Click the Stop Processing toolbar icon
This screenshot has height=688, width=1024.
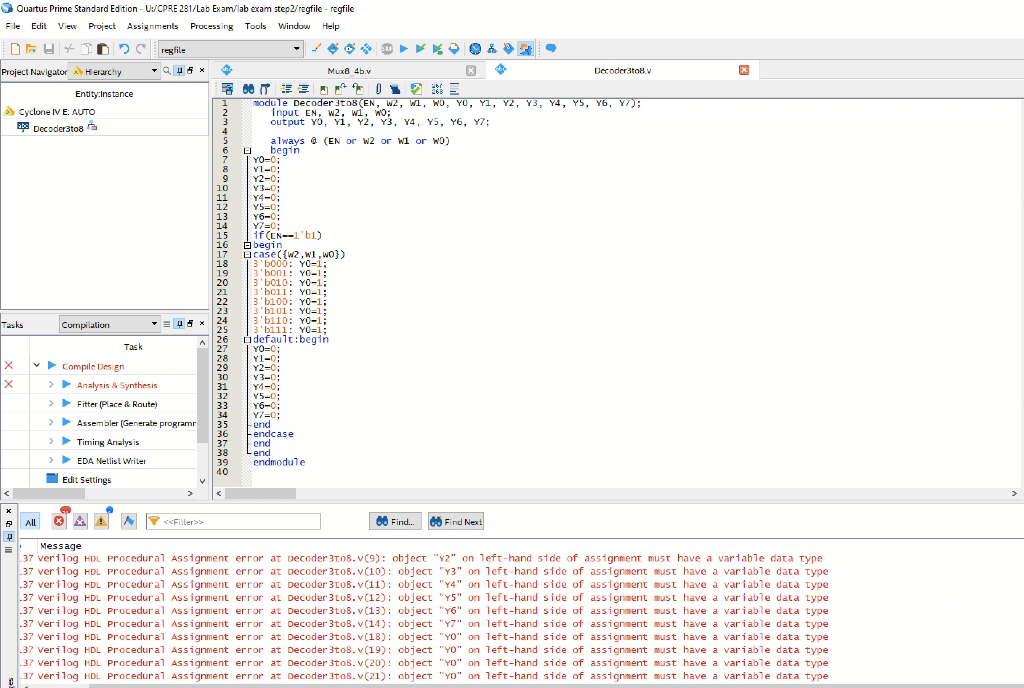pos(386,48)
